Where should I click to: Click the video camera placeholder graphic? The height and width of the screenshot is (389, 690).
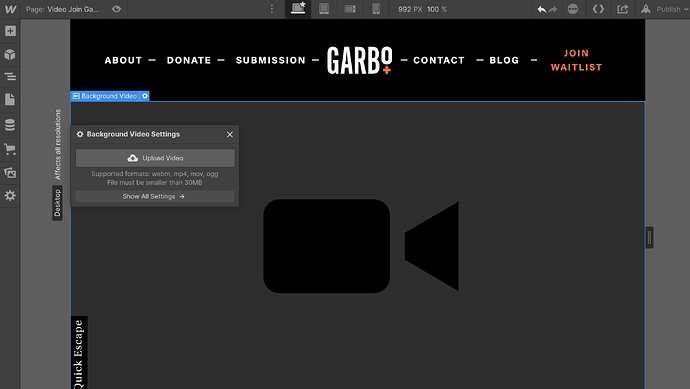361,246
